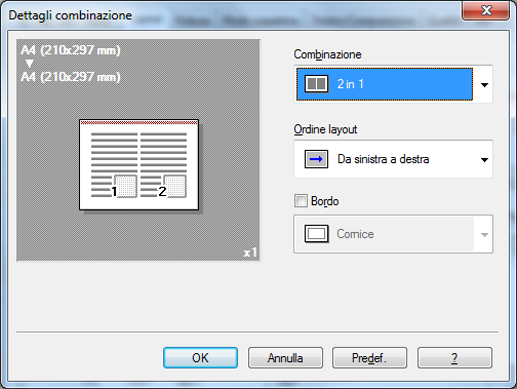Open help with the ? button
The width and height of the screenshot is (517, 389).
pos(454,358)
